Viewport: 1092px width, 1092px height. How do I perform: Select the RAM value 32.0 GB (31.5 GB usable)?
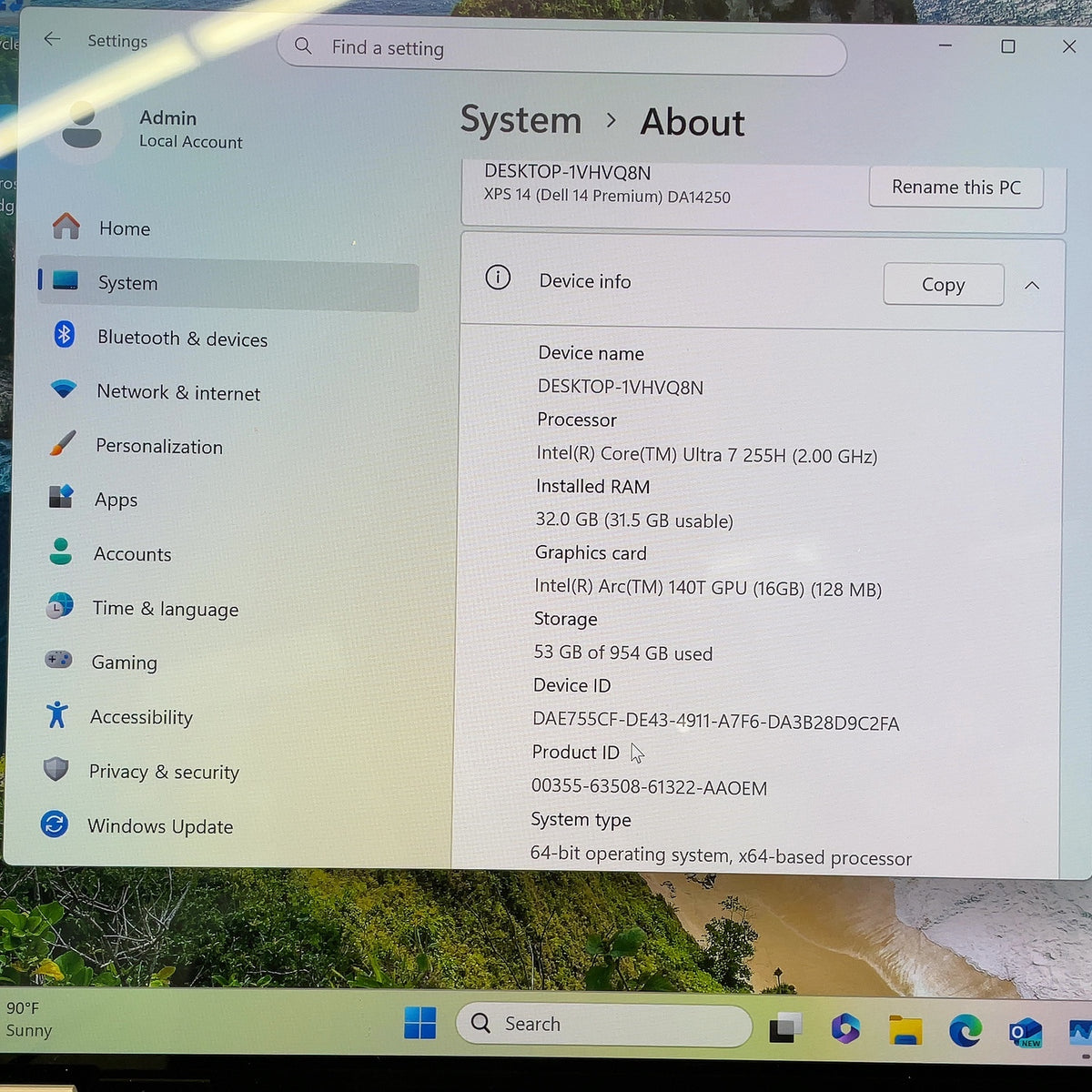(634, 520)
